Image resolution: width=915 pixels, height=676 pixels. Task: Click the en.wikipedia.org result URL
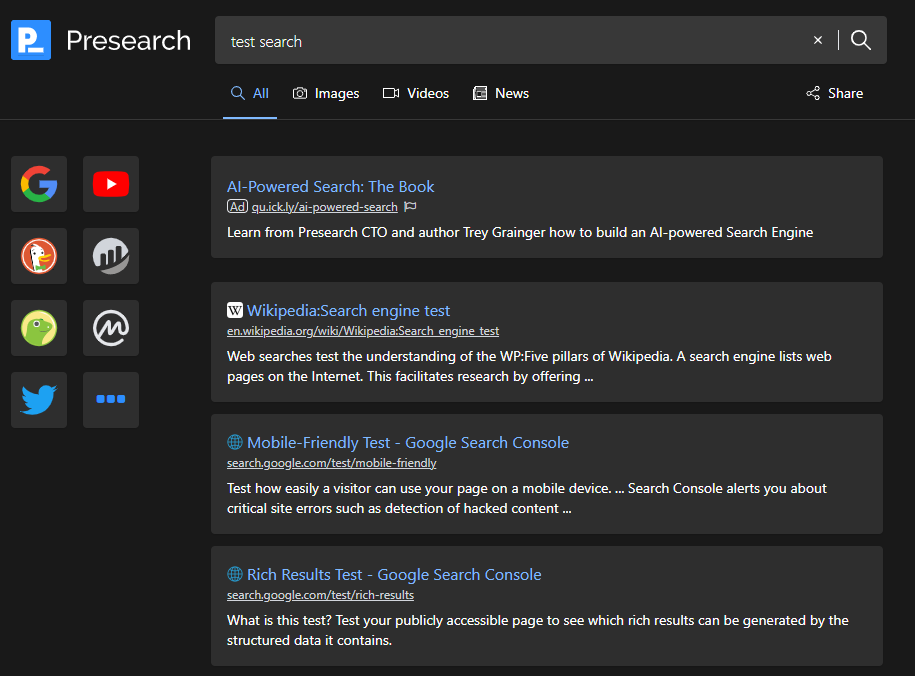(x=363, y=331)
